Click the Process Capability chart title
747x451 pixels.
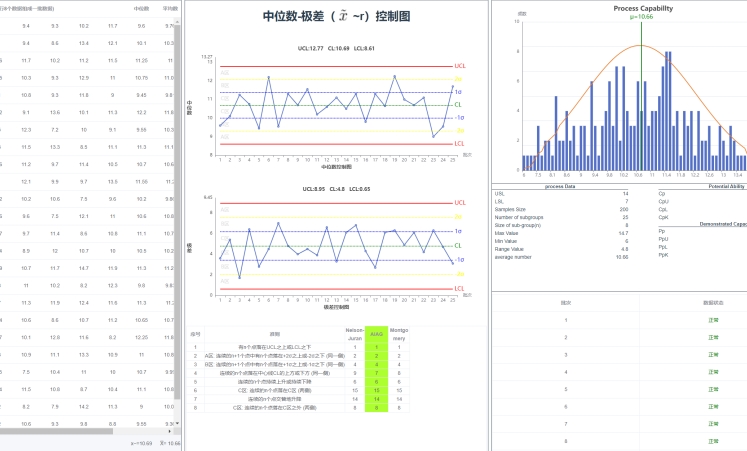[641, 8]
